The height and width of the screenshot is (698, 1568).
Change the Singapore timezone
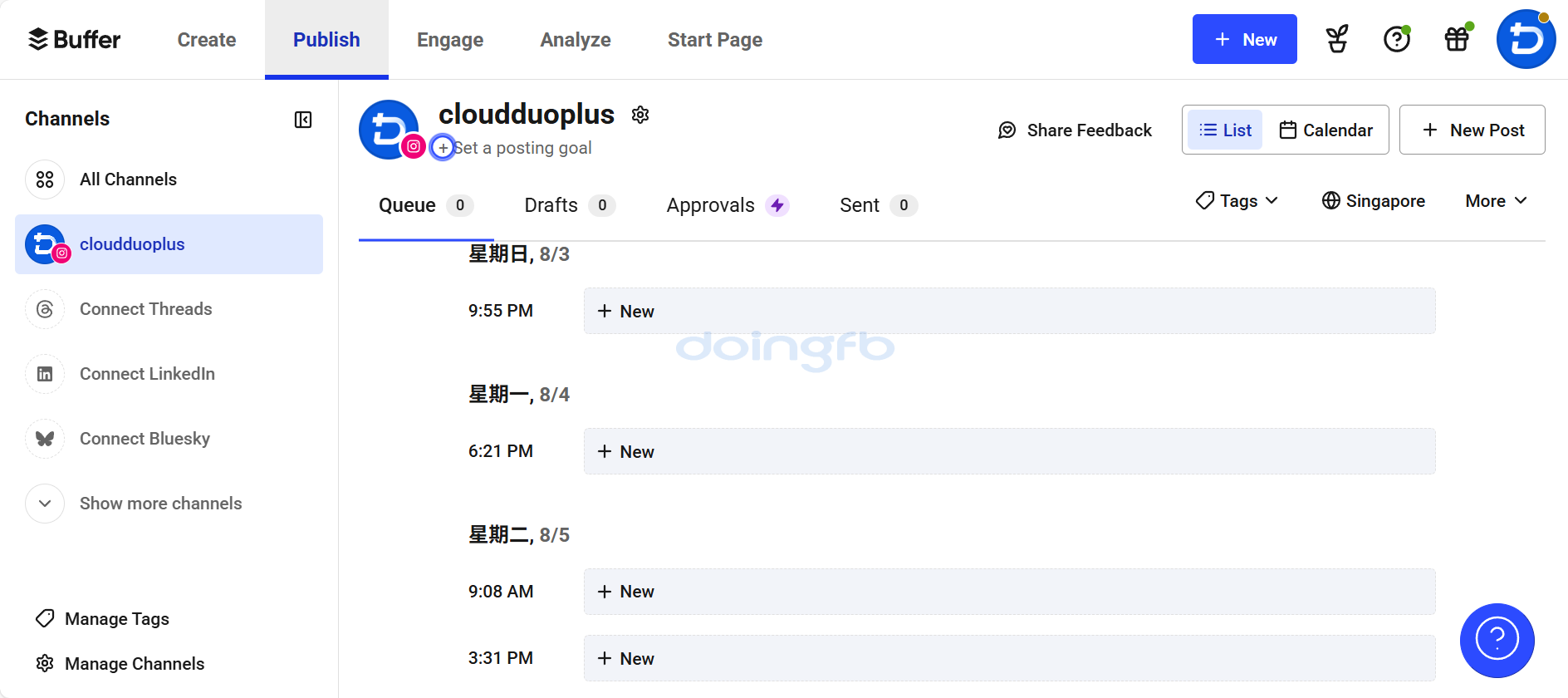point(1373,201)
